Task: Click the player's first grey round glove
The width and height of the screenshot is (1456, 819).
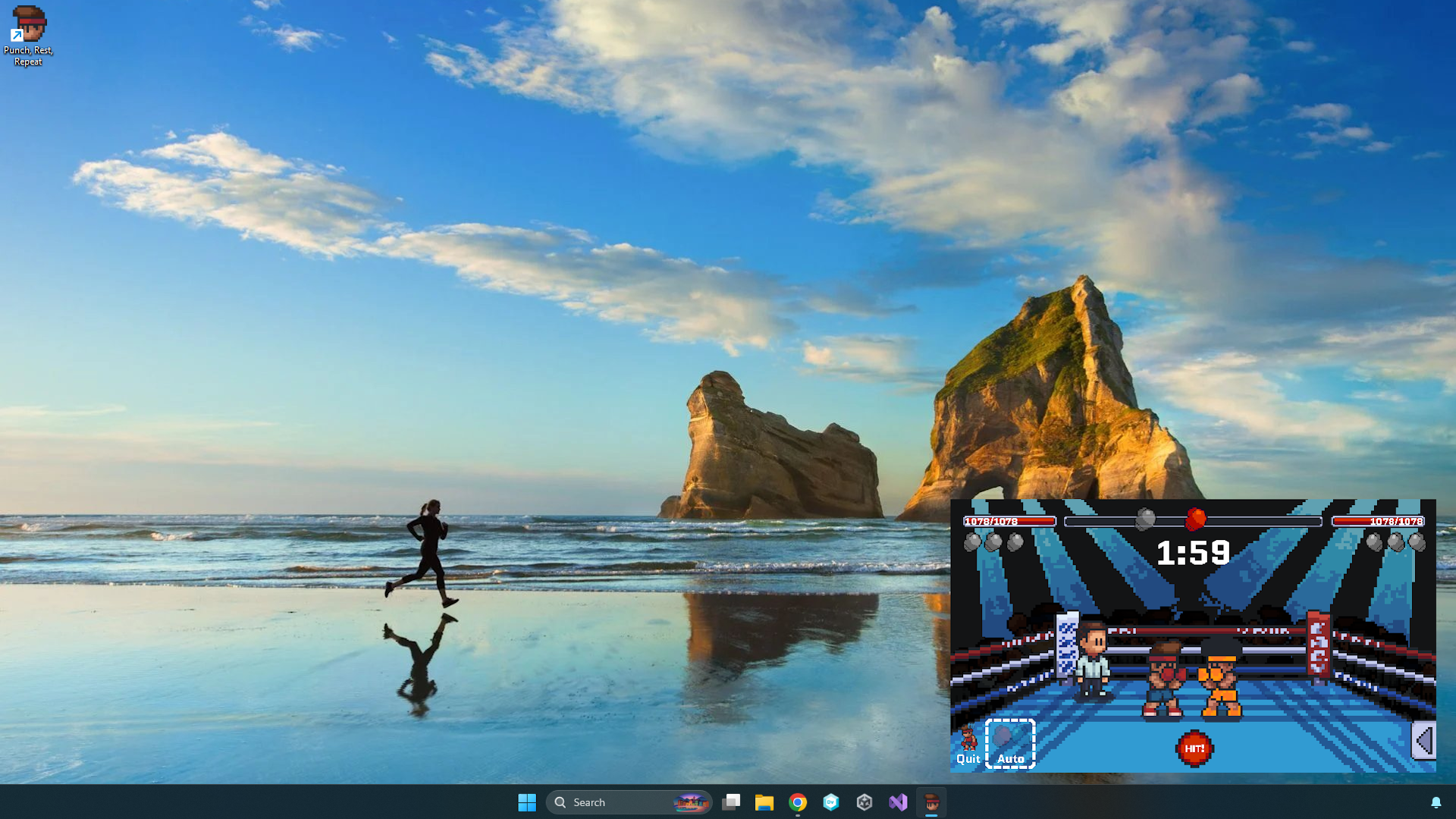Action: coord(972,541)
